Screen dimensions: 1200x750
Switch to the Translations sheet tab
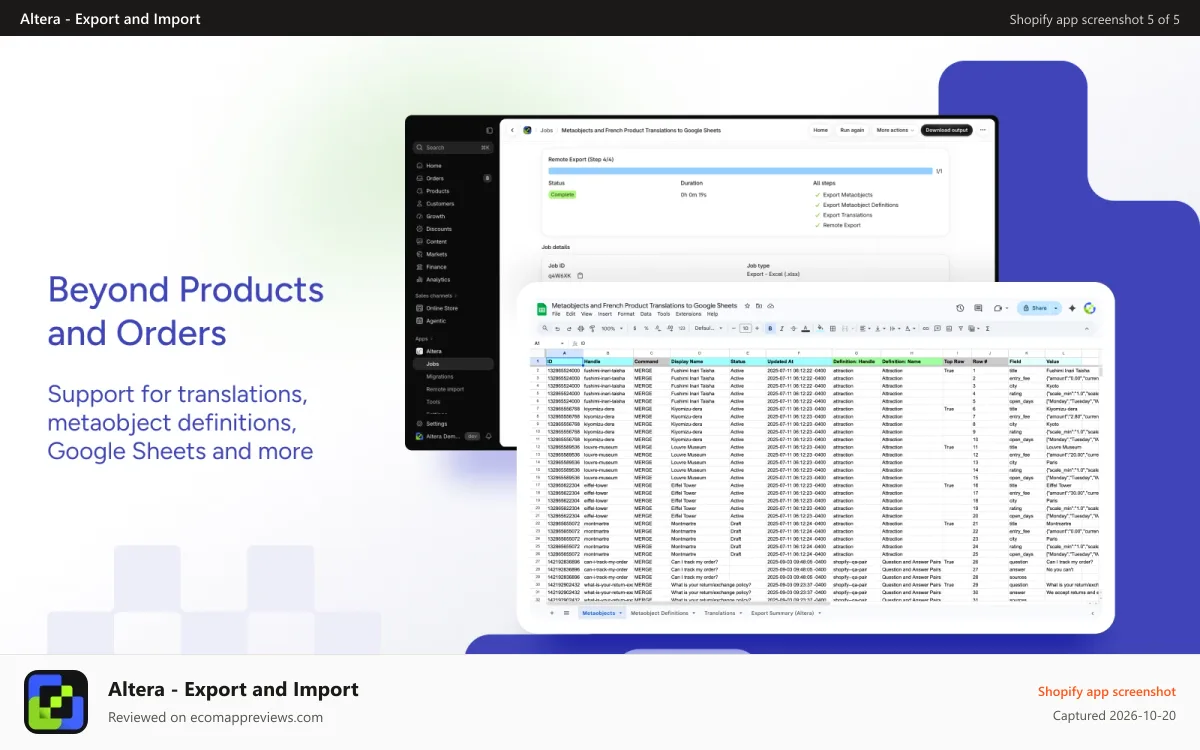point(723,612)
